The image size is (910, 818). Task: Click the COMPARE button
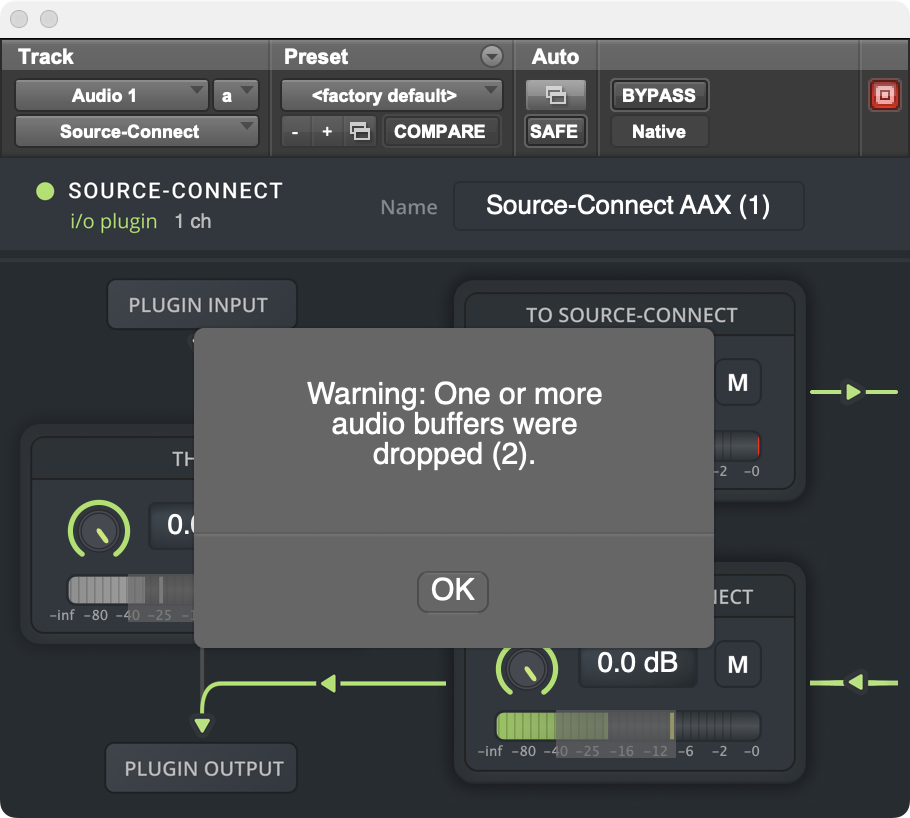point(440,132)
